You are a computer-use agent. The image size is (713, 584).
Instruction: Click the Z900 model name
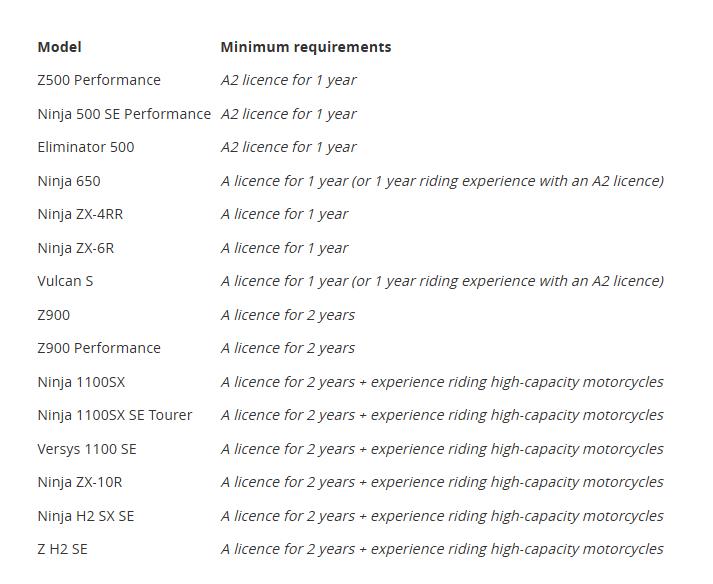coord(54,315)
